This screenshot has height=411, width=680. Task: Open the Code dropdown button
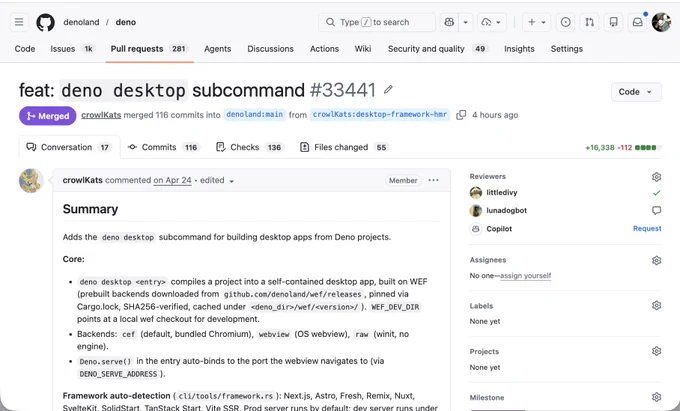tap(636, 92)
